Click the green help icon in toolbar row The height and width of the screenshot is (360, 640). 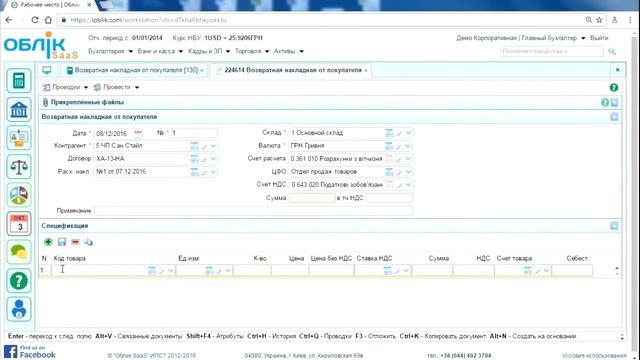point(613,87)
